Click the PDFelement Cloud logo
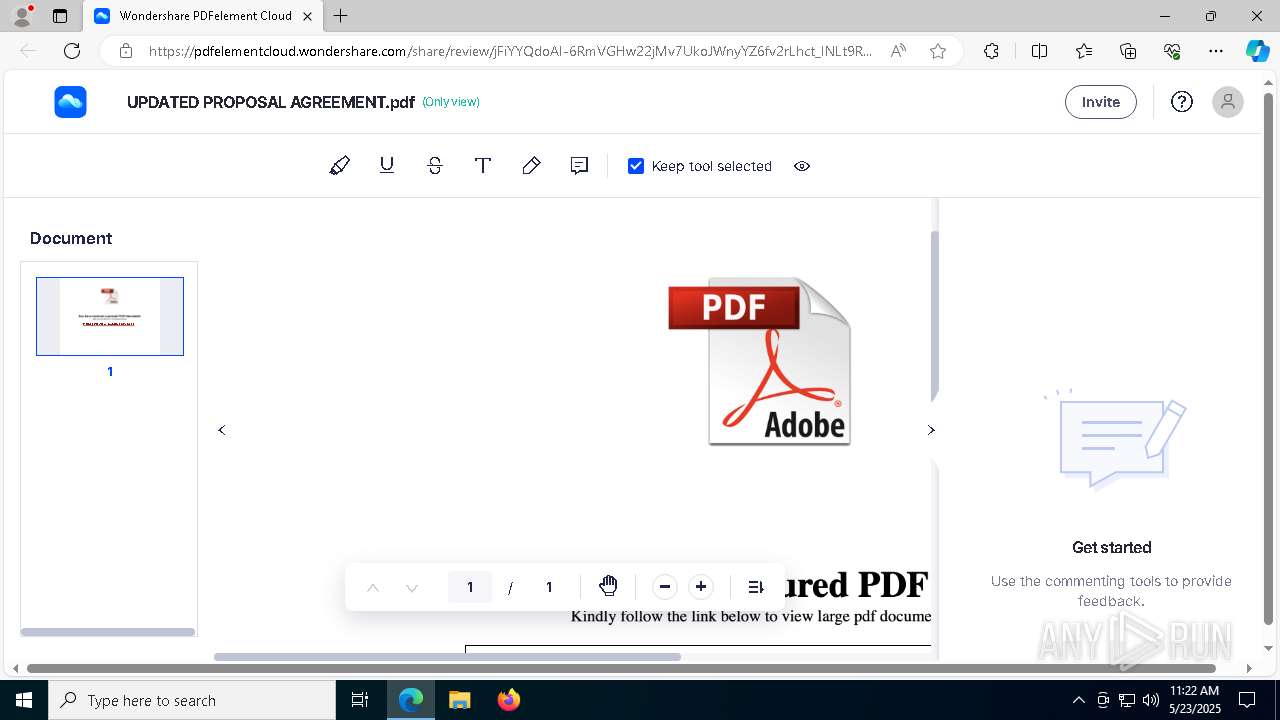This screenshot has width=1280, height=720. click(x=71, y=102)
